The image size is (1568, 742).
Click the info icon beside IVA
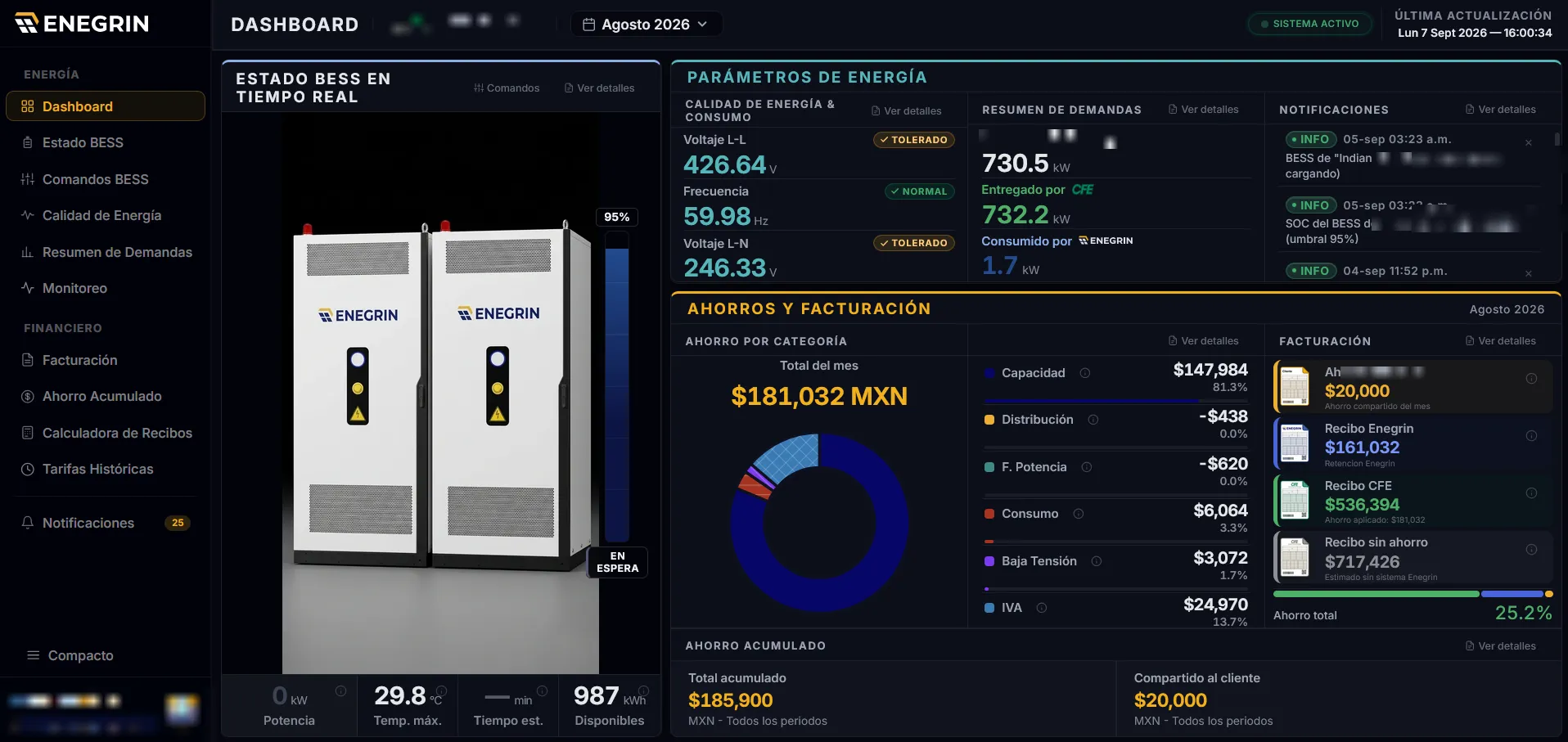(1042, 608)
